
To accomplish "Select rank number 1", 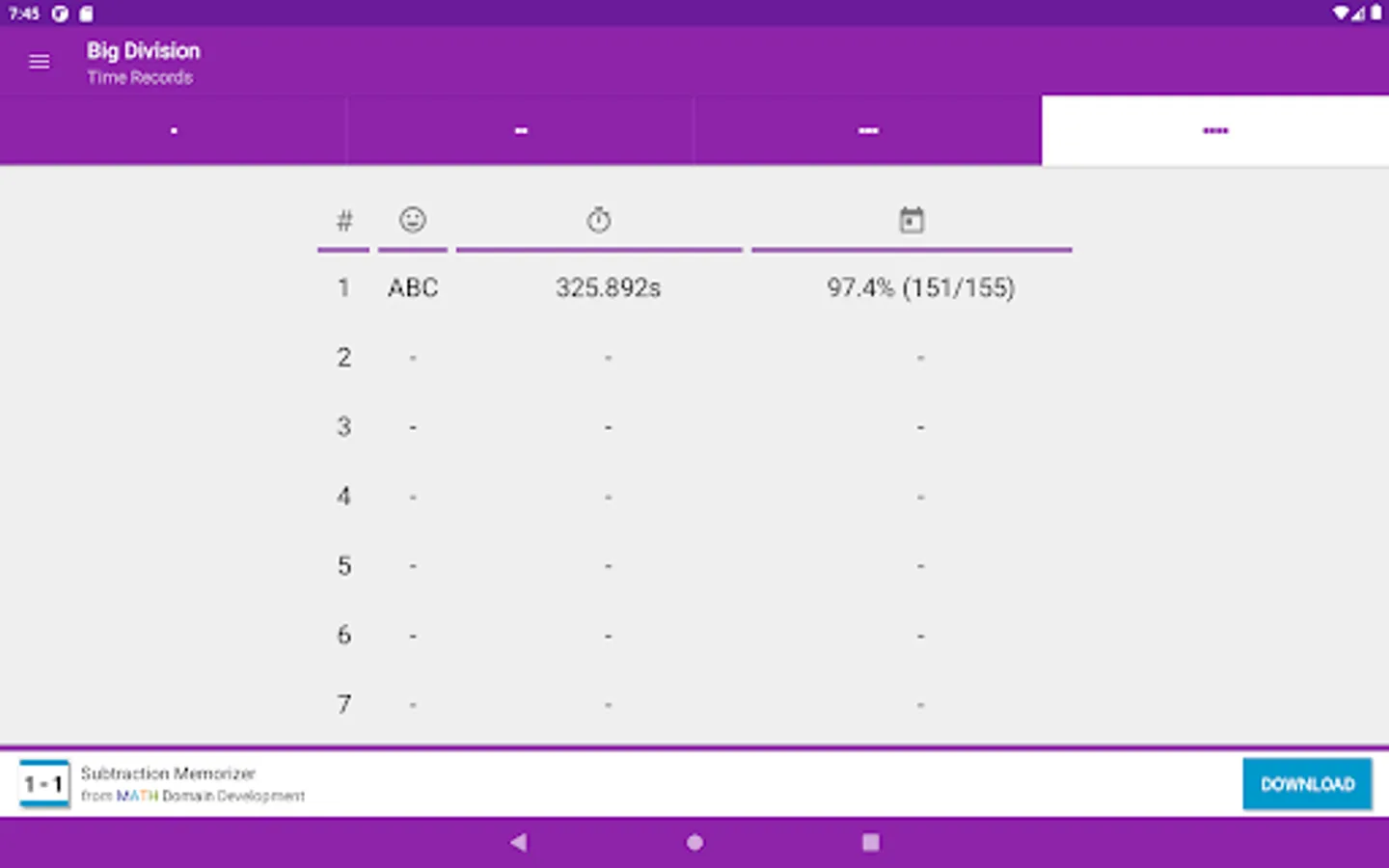I will pyautogui.click(x=343, y=287).
